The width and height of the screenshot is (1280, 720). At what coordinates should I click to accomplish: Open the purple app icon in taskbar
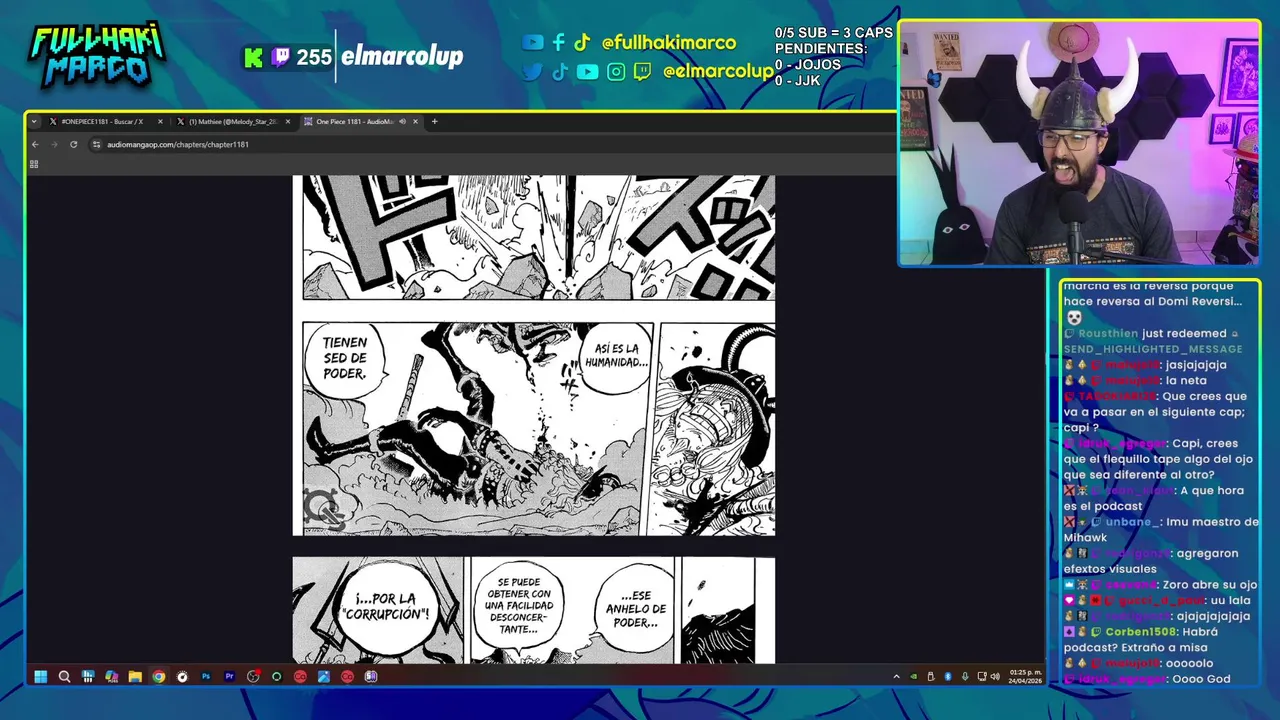[371, 676]
